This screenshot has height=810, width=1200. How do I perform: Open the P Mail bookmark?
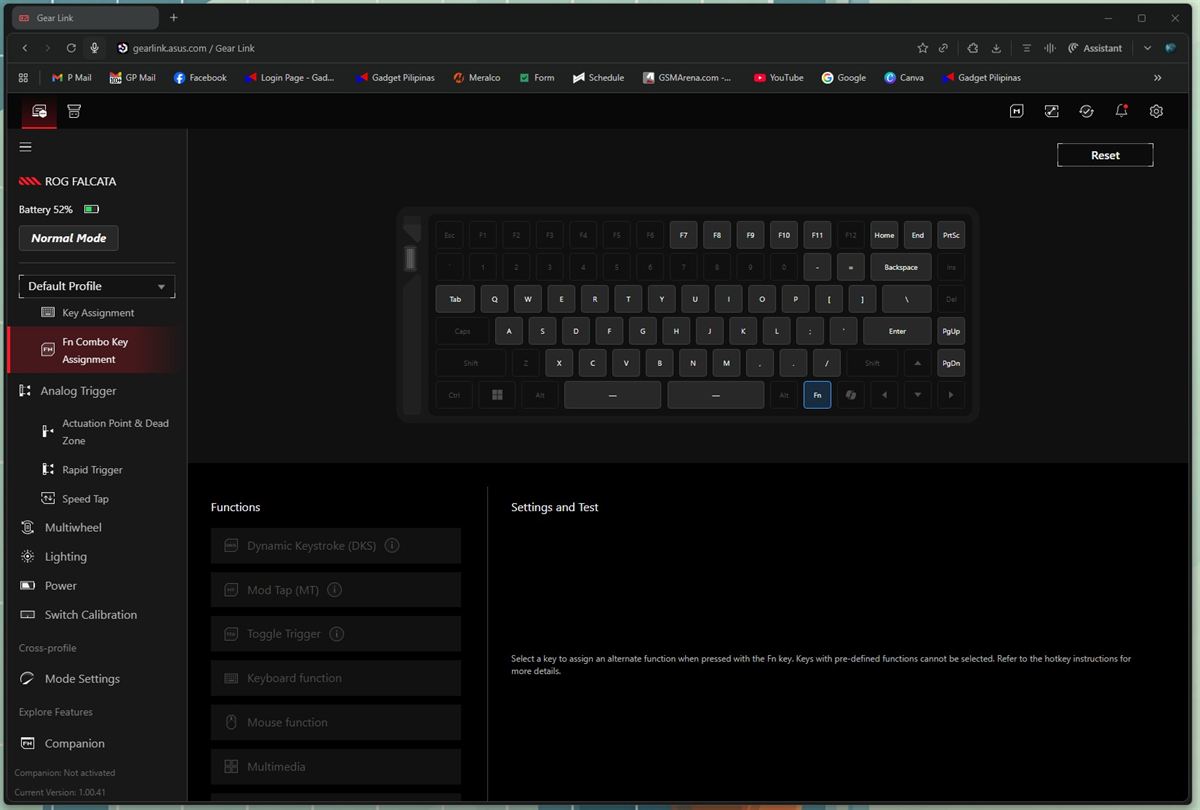click(x=71, y=77)
